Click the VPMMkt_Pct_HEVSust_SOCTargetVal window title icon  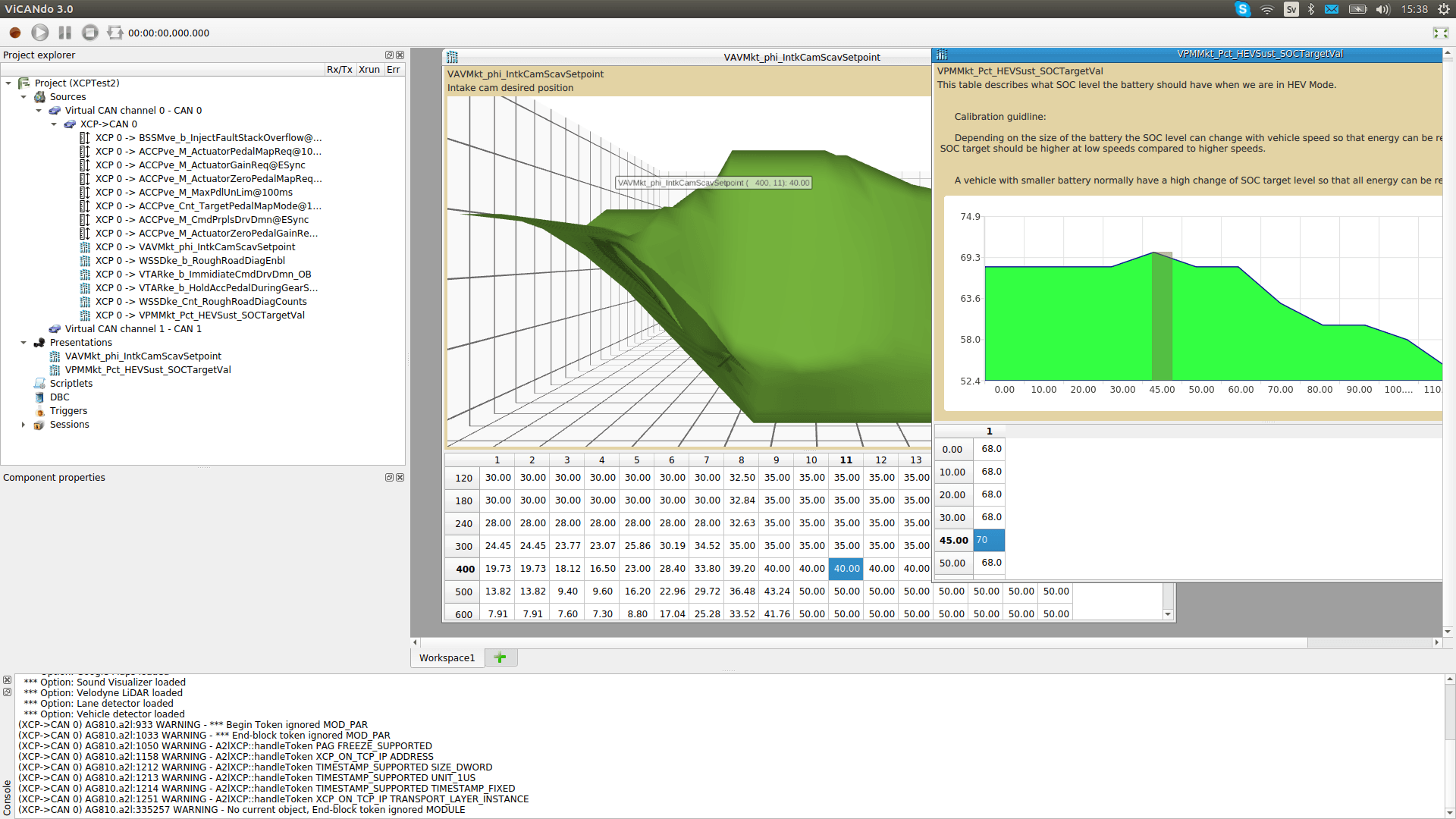pyautogui.click(x=942, y=55)
